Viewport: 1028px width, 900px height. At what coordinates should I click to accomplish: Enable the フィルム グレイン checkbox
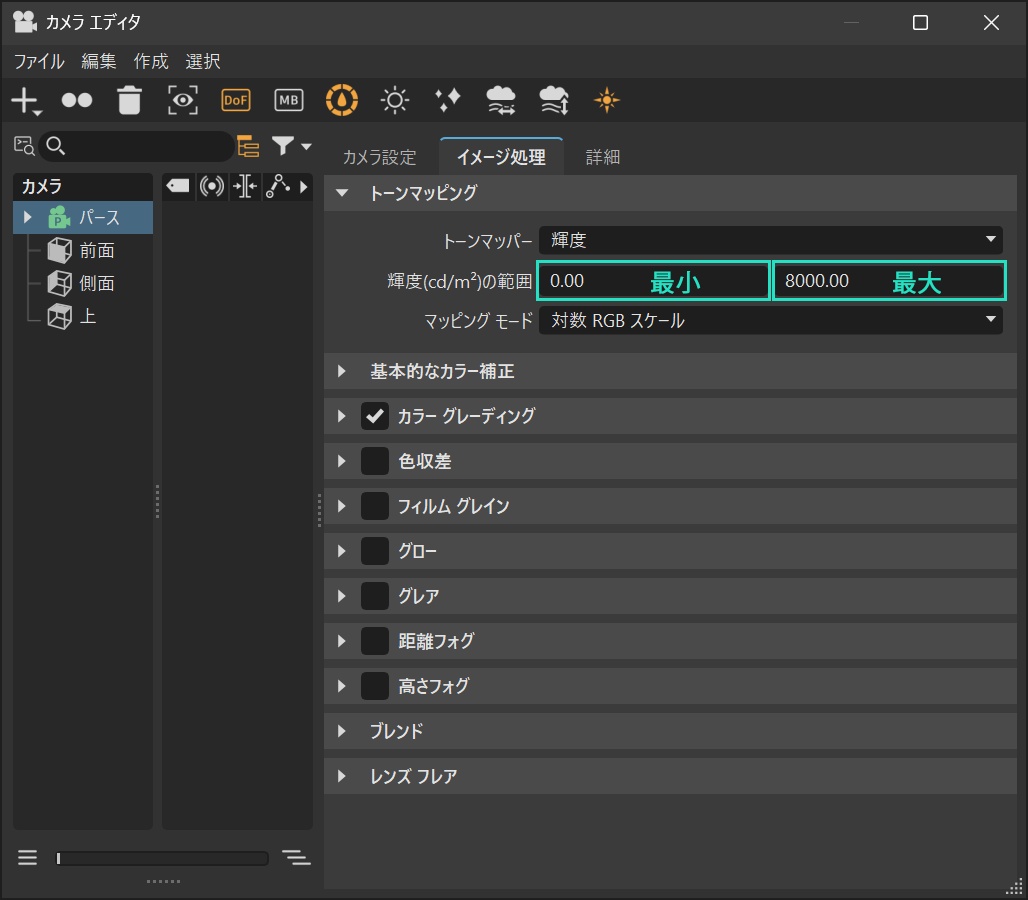pyautogui.click(x=375, y=506)
